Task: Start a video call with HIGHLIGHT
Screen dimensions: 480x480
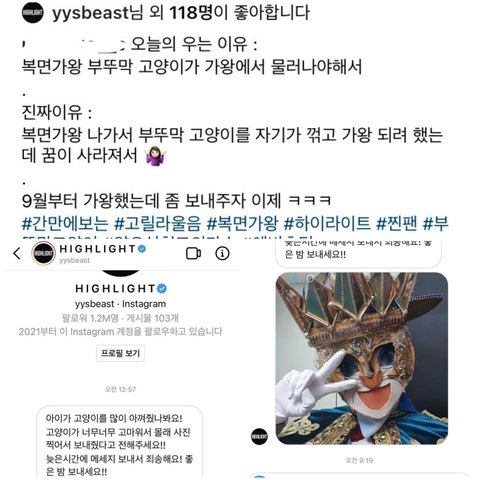Action: click(193, 254)
